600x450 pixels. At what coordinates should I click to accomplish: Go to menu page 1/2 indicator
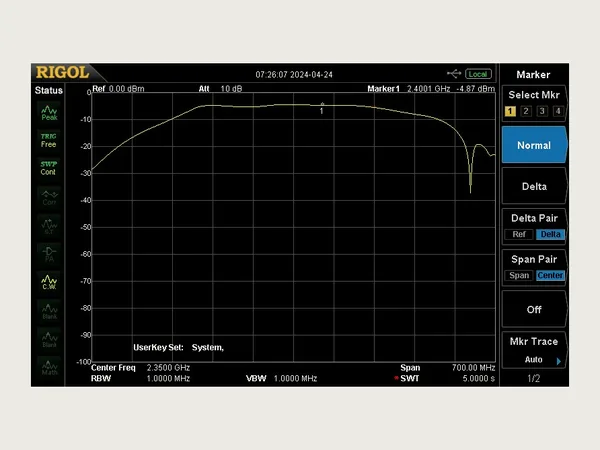pos(533,378)
